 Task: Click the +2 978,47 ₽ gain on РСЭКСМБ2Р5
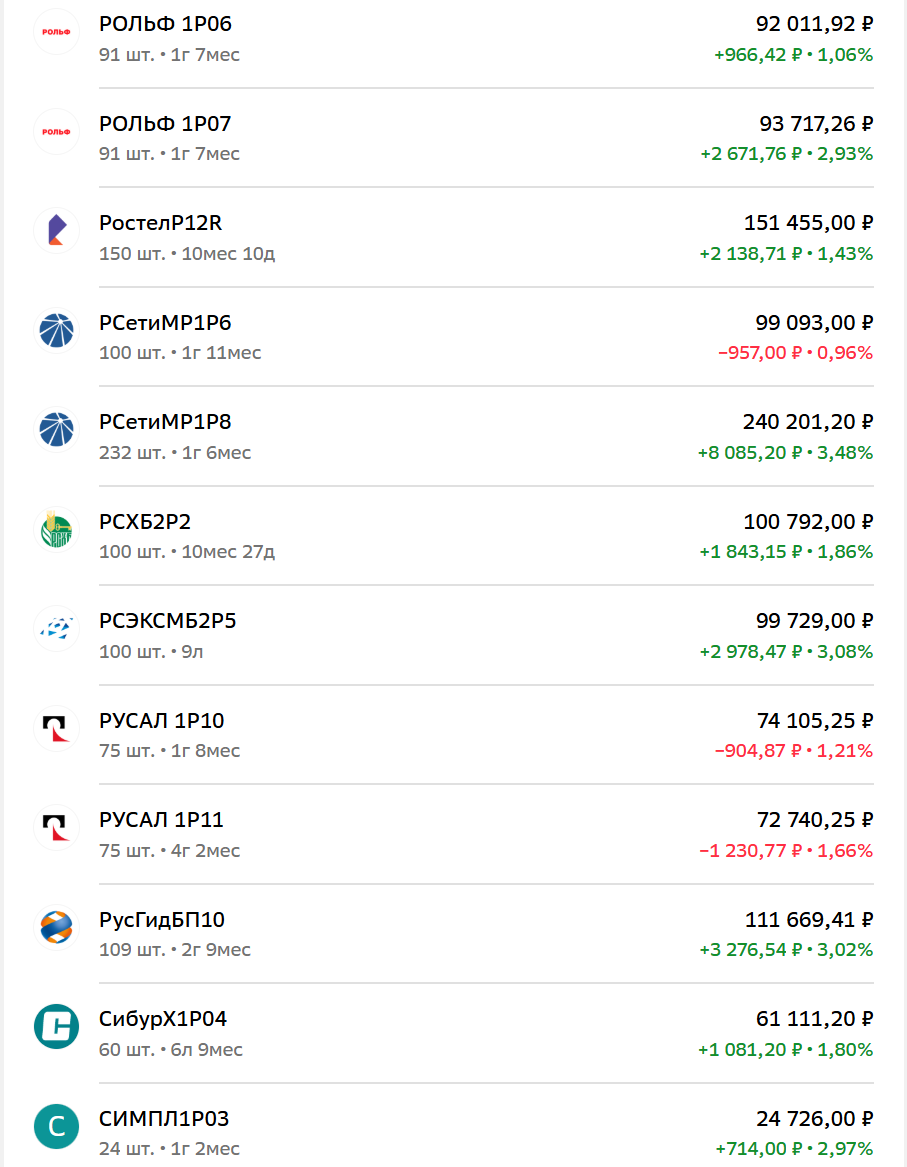click(751, 652)
